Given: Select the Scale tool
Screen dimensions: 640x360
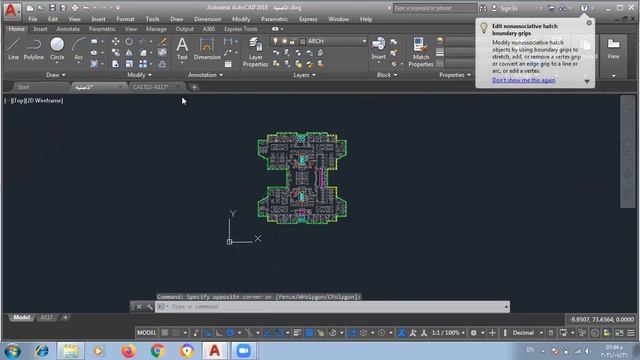Looking at the screenshot, I should pyautogui.click(x=129, y=64).
